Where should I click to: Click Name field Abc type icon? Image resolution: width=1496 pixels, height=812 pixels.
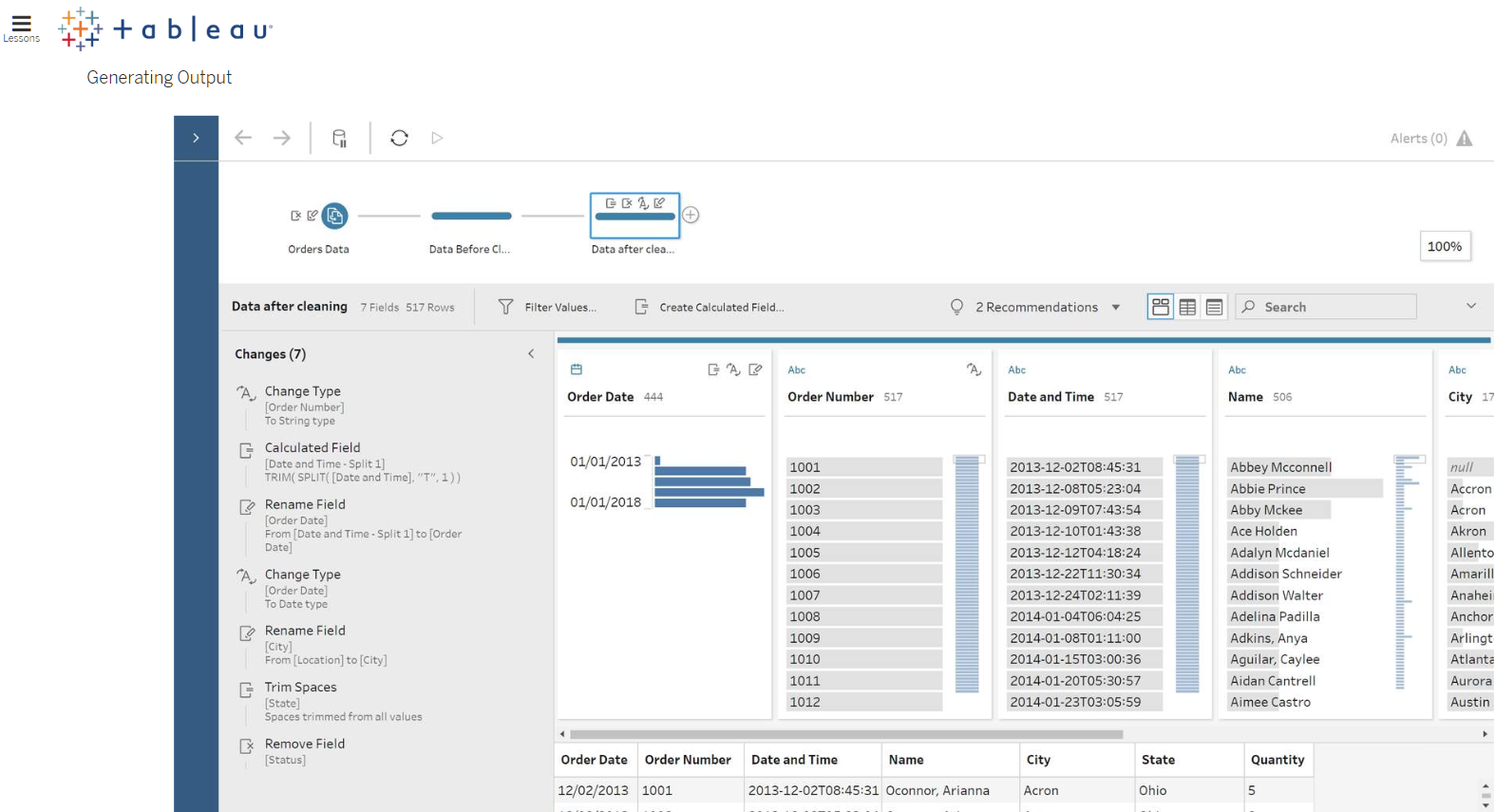(x=1238, y=370)
